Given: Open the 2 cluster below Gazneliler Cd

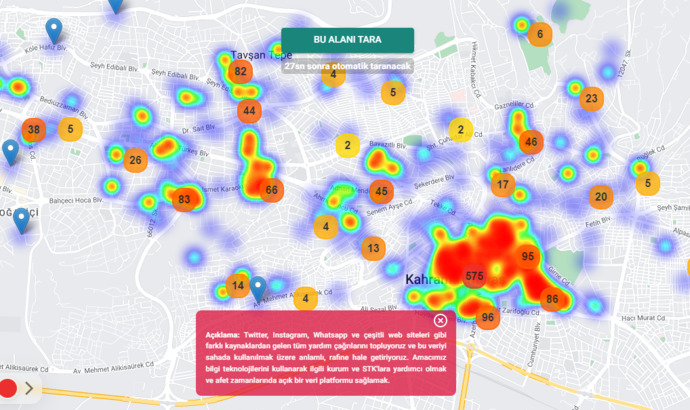Looking at the screenshot, I should [x=461, y=130].
